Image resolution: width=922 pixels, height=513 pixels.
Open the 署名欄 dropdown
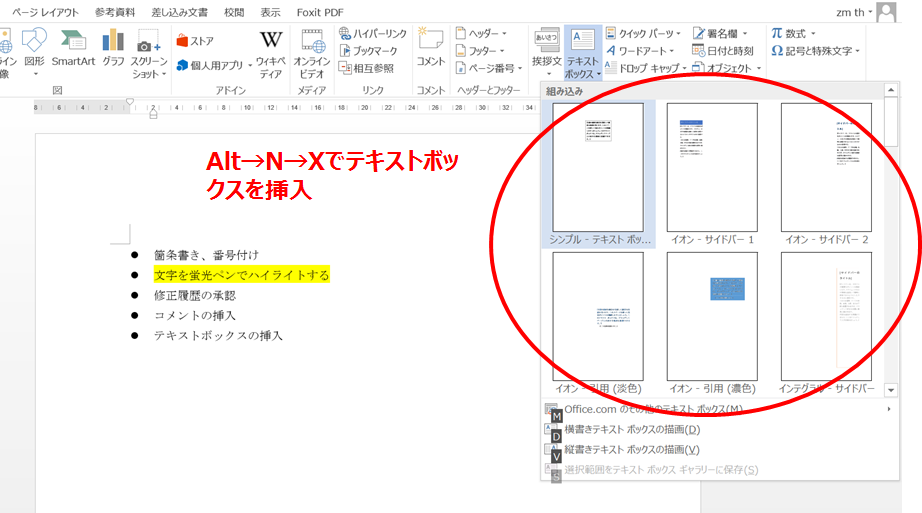click(720, 34)
